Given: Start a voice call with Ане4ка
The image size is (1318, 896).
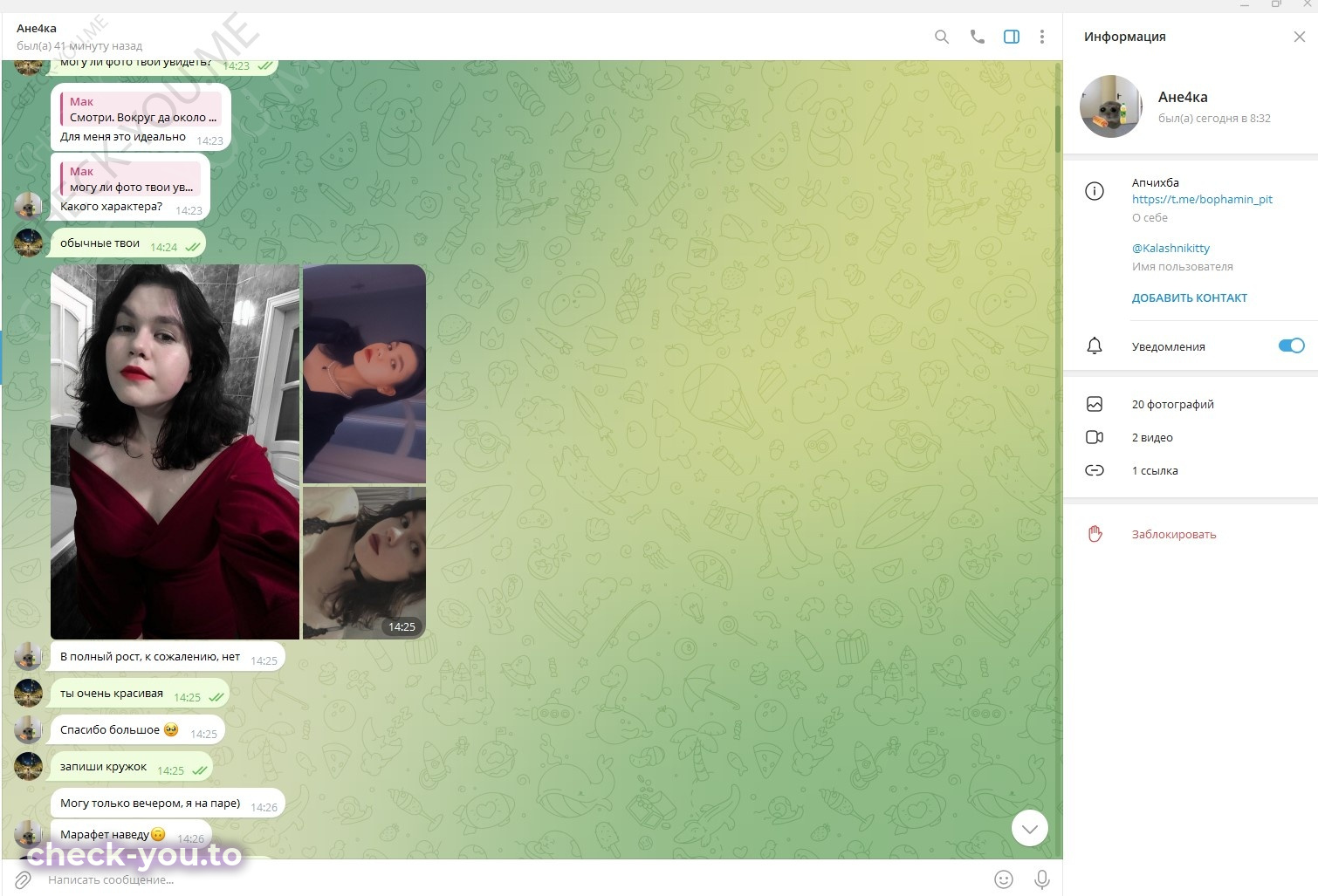Looking at the screenshot, I should click(x=978, y=37).
